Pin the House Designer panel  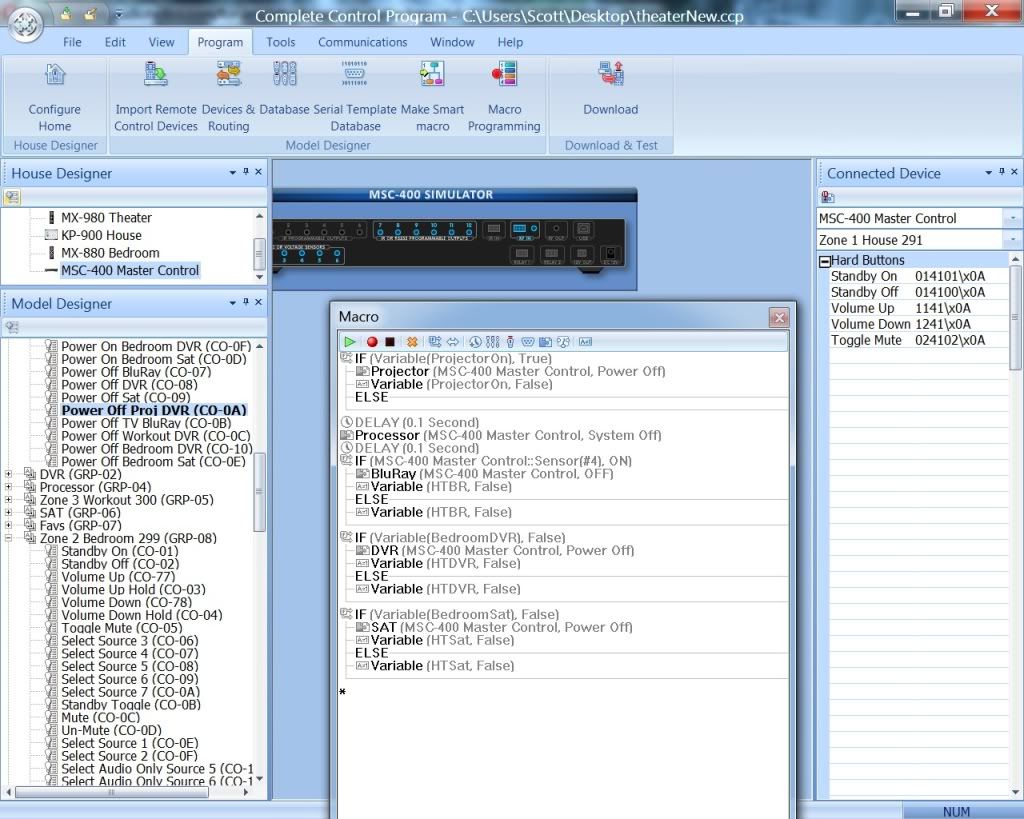click(246, 172)
